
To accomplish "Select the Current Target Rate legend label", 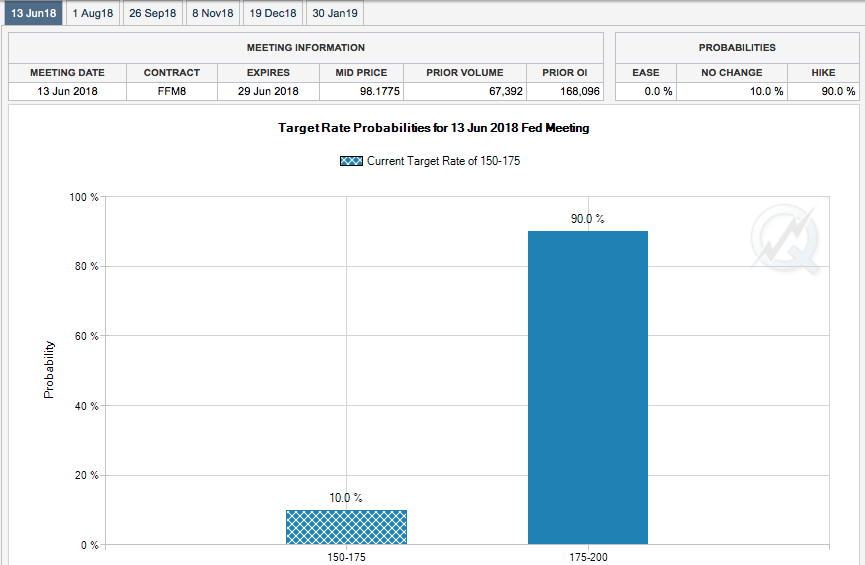I will (443, 161).
